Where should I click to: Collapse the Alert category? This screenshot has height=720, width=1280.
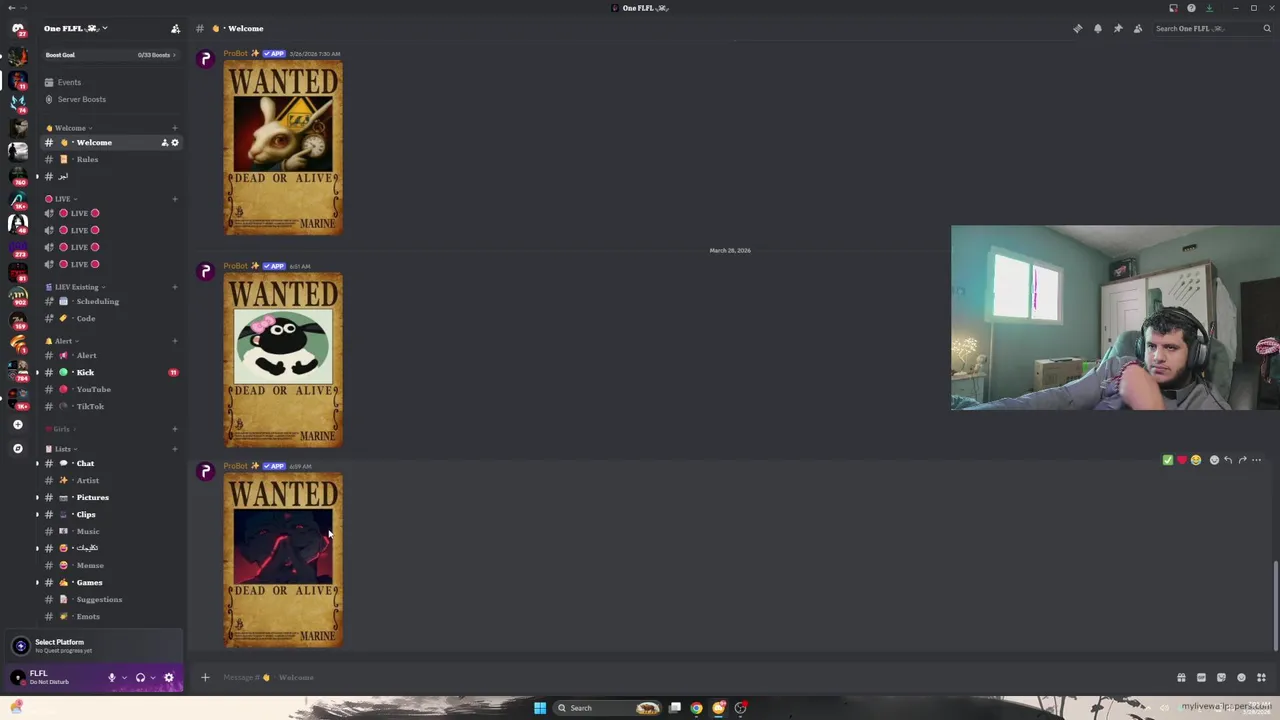[x=62, y=341]
